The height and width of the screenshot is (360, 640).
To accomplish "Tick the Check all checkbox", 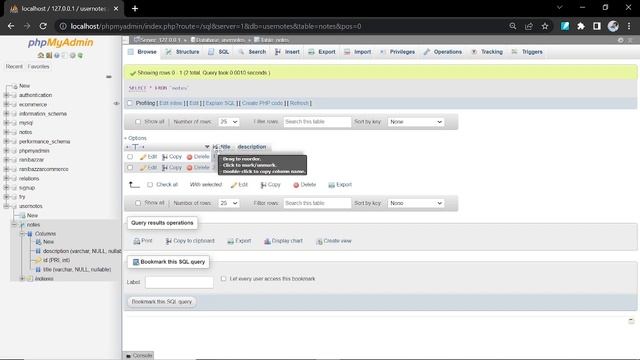I will coord(150,185).
